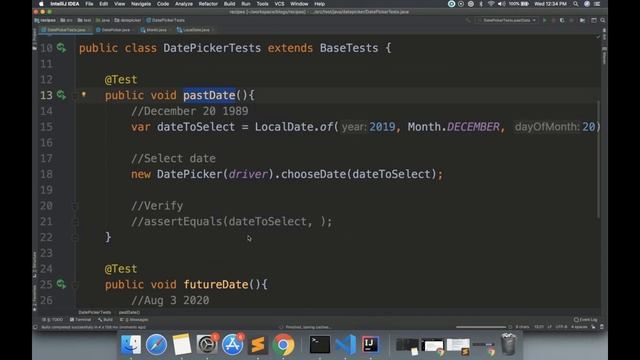Image resolution: width=640 pixels, height=360 pixels.
Task: Open Terminal from the Dock
Action: (x=320, y=344)
